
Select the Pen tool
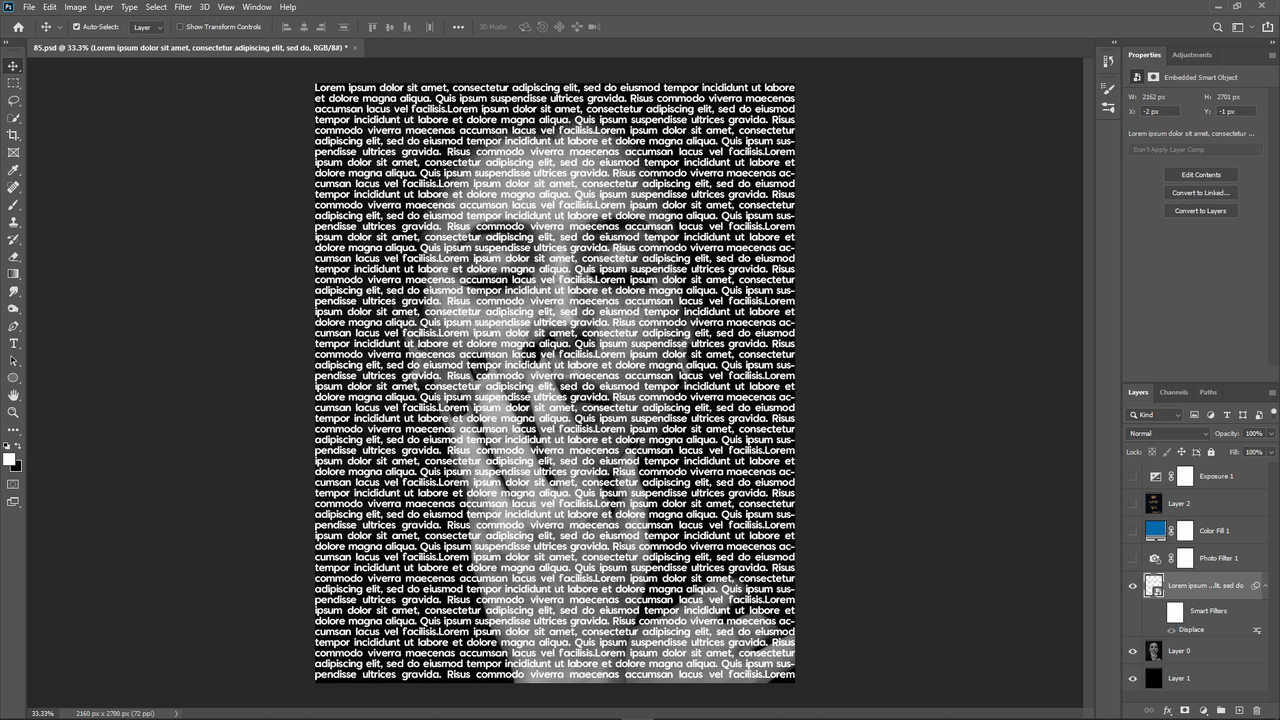[x=13, y=326]
